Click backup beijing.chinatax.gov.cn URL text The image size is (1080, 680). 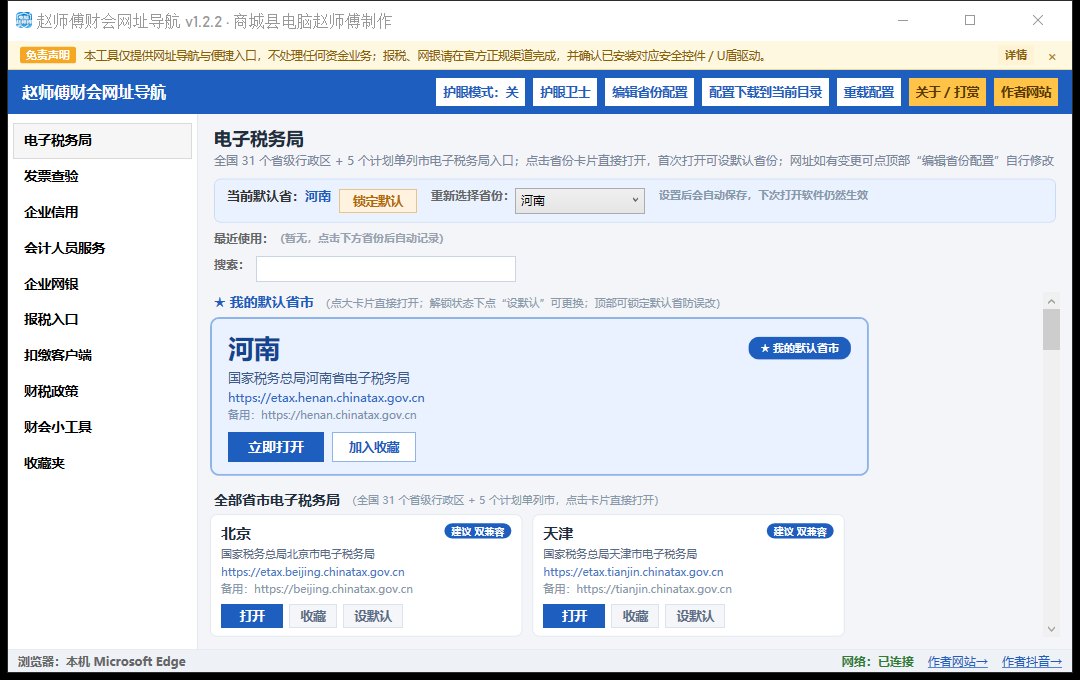click(x=333, y=589)
